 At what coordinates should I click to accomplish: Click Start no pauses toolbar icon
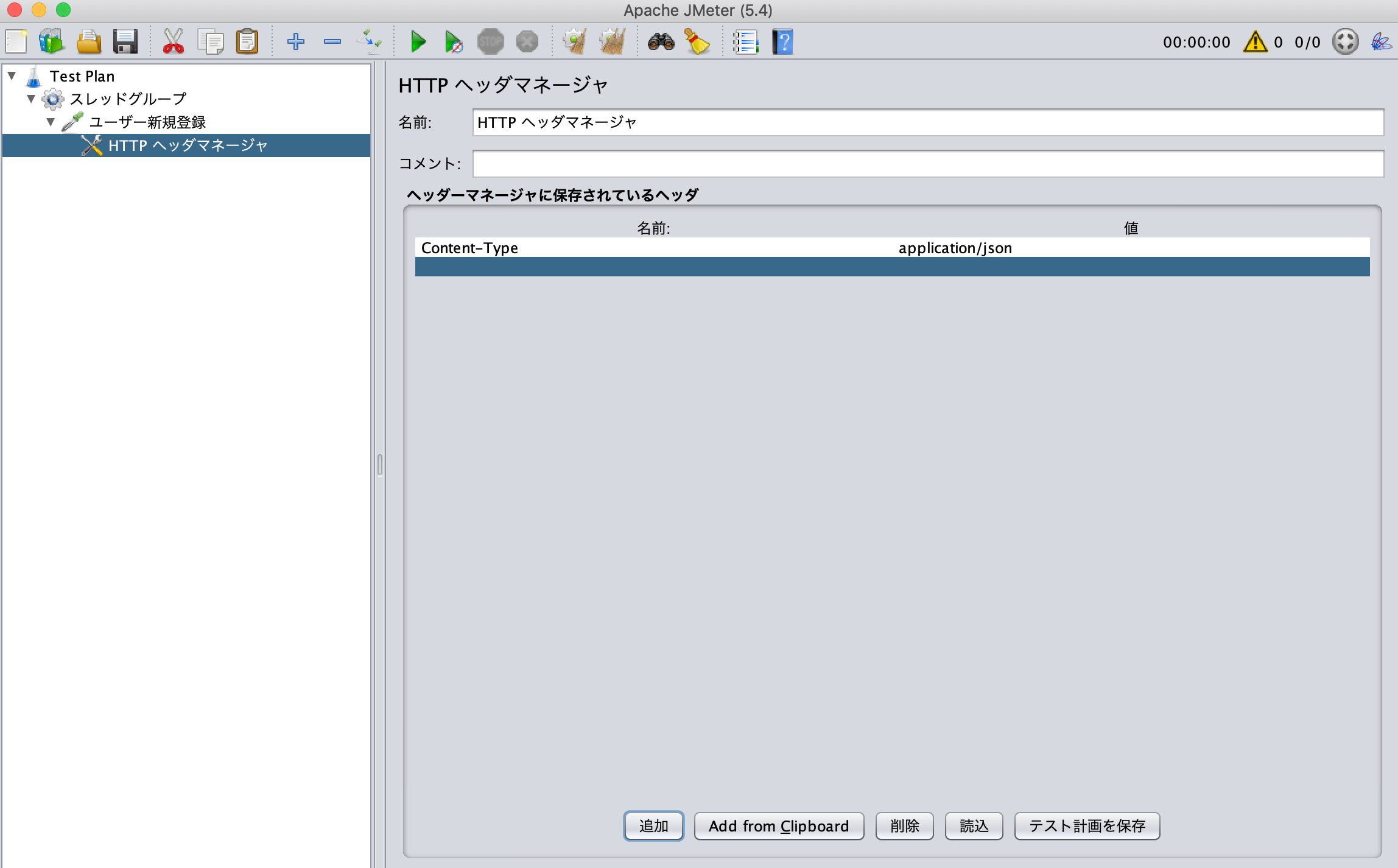(454, 42)
